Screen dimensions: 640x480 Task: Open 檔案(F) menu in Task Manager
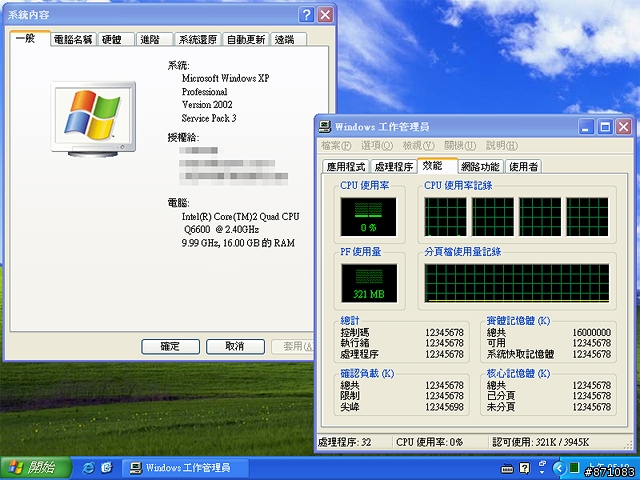click(336, 145)
